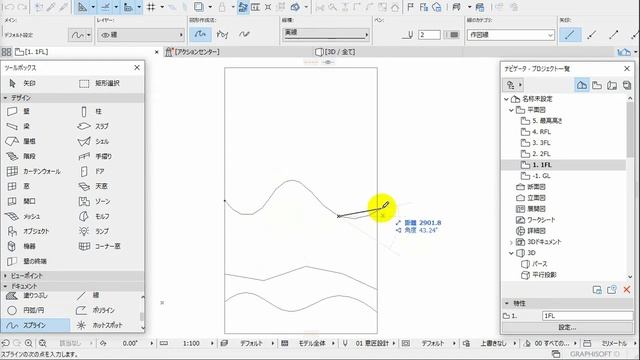Click the pen color swatch beside pen number
Image resolution: width=640 pixels, height=360 pixels.
click(x=453, y=35)
